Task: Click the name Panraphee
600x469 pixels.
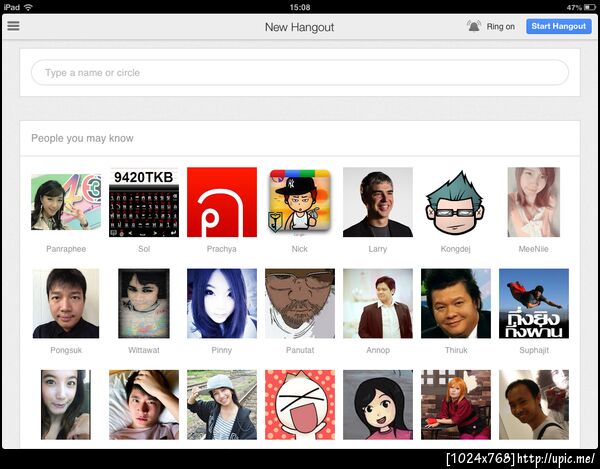Action: pos(66,249)
